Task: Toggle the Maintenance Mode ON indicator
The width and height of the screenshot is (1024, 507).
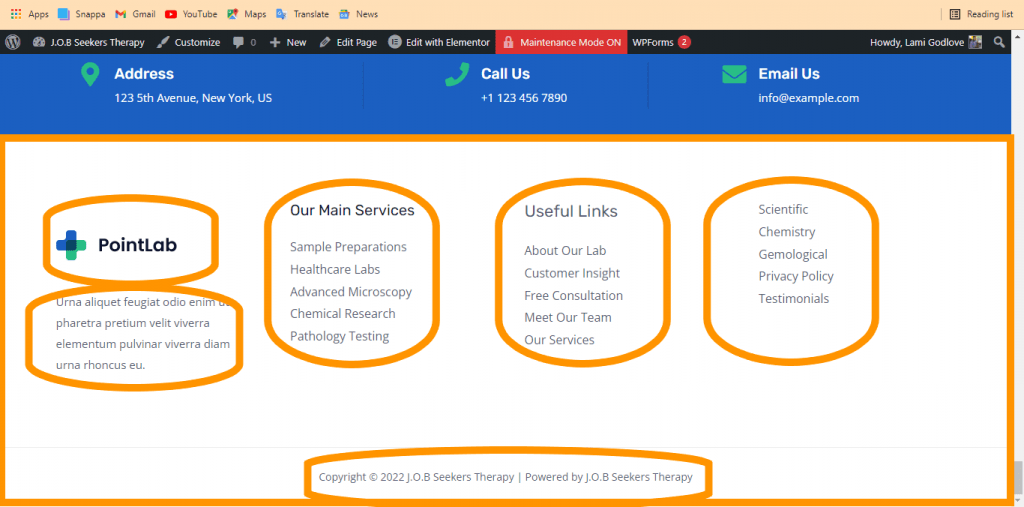Action: 561,42
